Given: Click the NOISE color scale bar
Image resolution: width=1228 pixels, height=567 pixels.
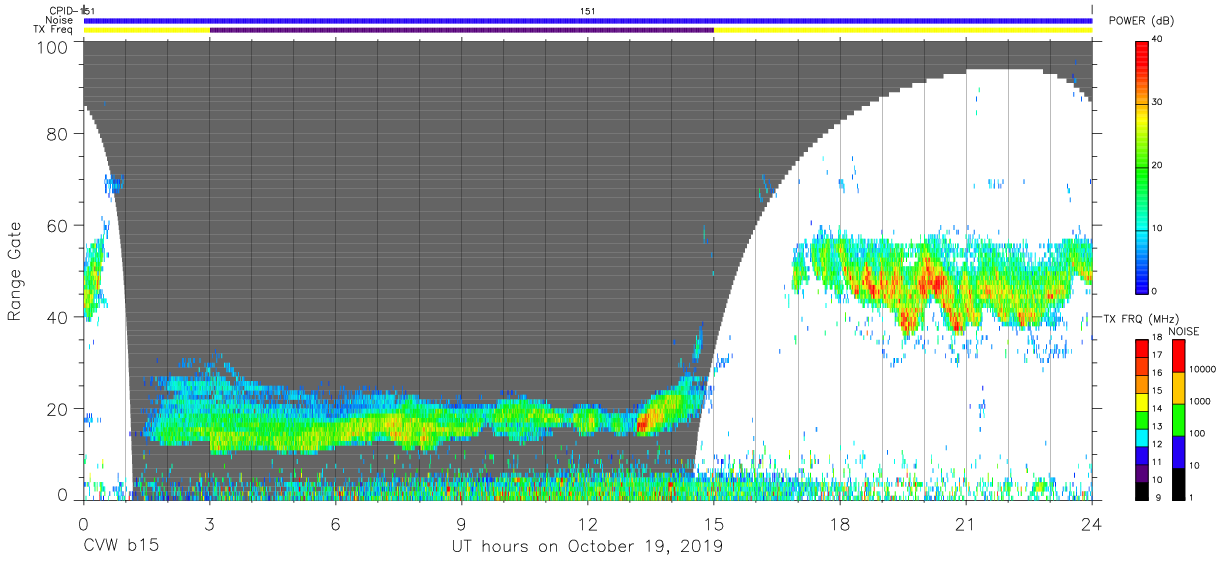Looking at the screenshot, I should click(1180, 419).
